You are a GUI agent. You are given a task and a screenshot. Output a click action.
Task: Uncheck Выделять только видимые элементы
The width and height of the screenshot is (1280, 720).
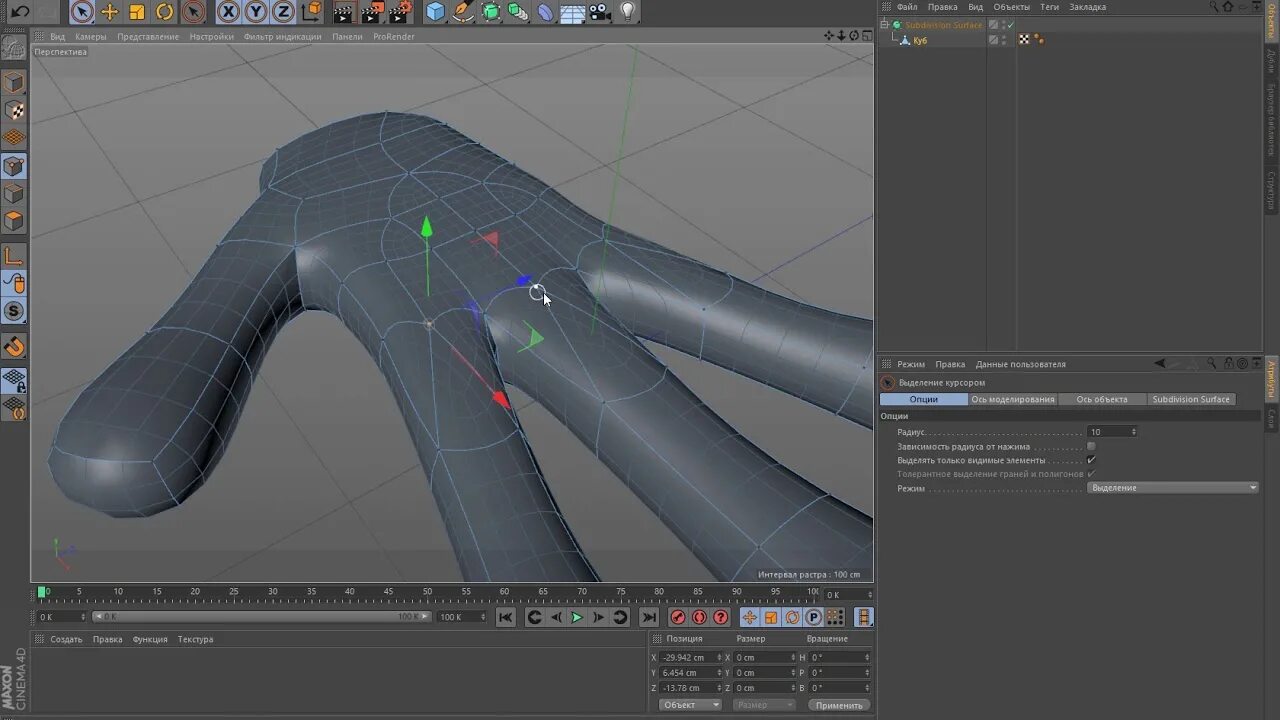pos(1091,460)
